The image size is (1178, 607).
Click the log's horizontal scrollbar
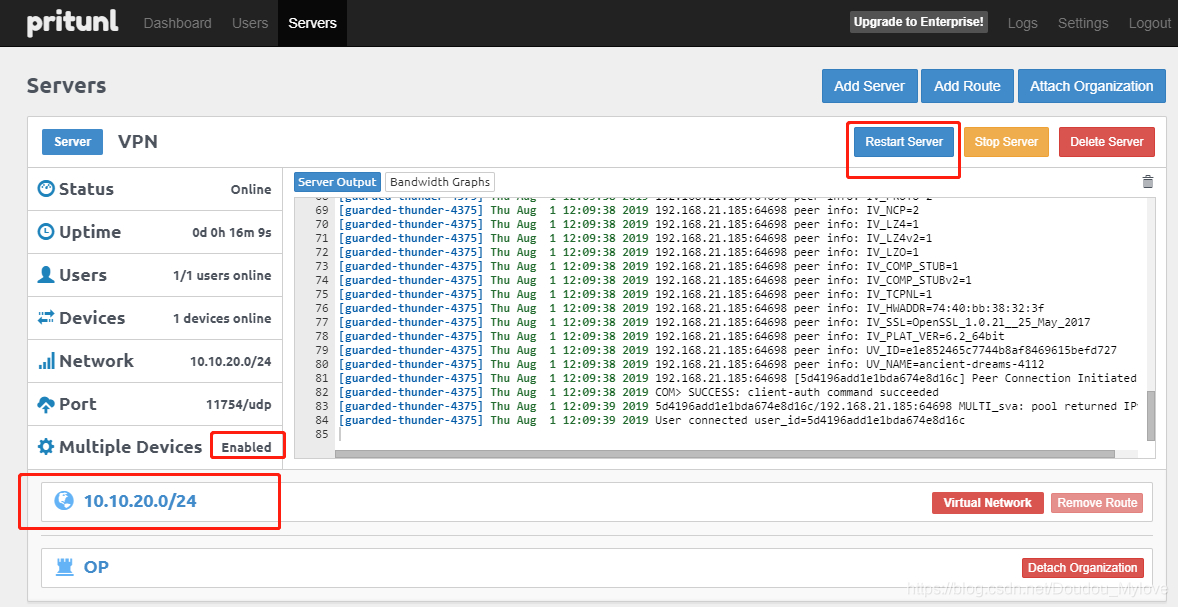point(725,454)
